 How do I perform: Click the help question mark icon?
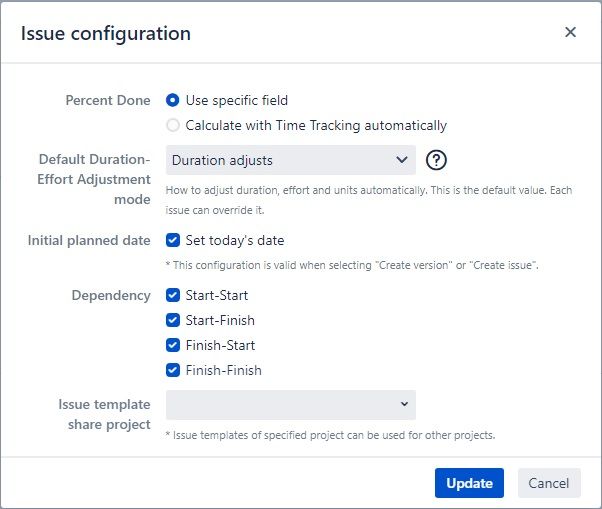[436, 160]
